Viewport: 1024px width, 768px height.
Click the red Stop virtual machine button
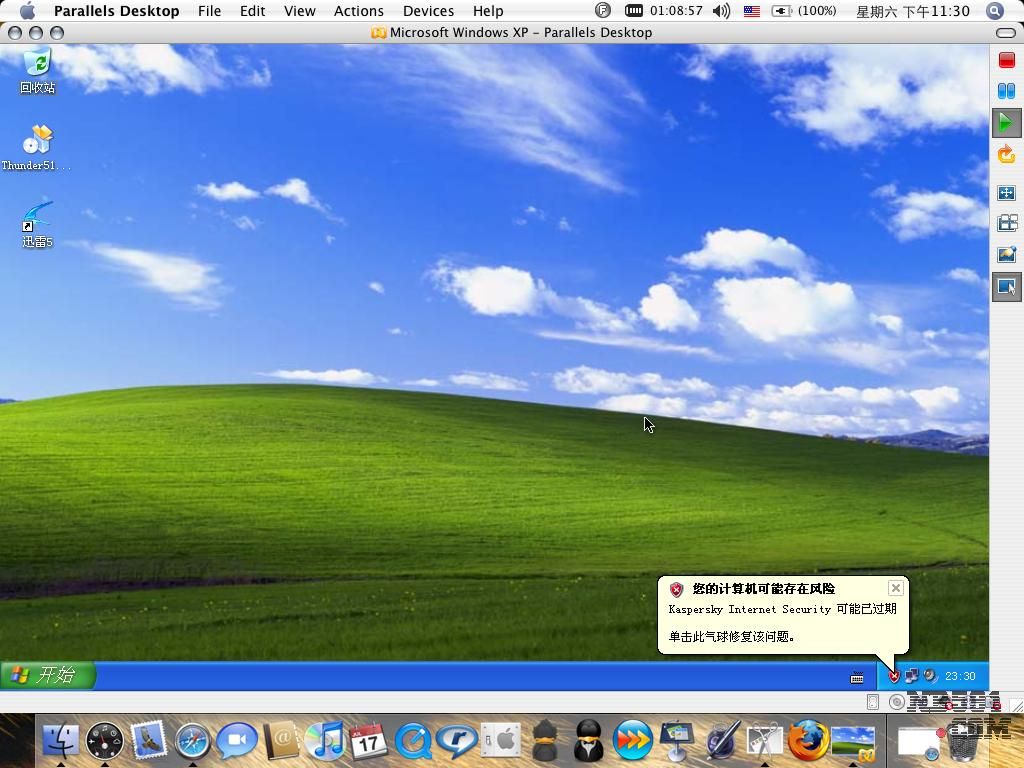(x=1006, y=60)
